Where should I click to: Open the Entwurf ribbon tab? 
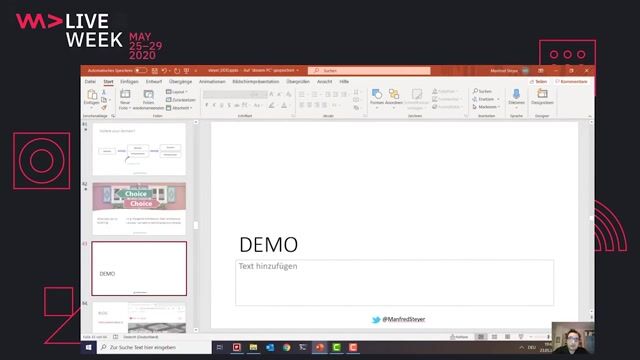pos(154,82)
